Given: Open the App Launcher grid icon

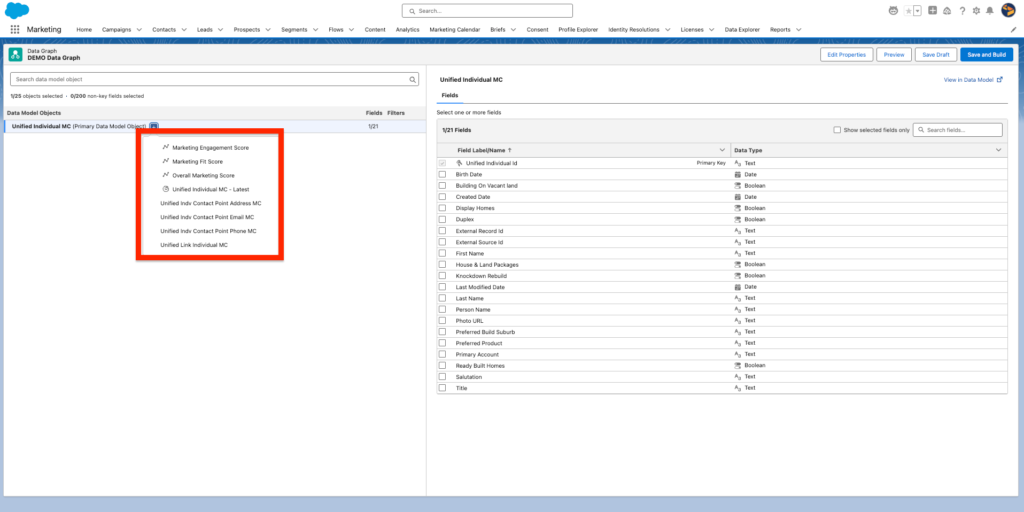Looking at the screenshot, I should pyautogui.click(x=15, y=30).
